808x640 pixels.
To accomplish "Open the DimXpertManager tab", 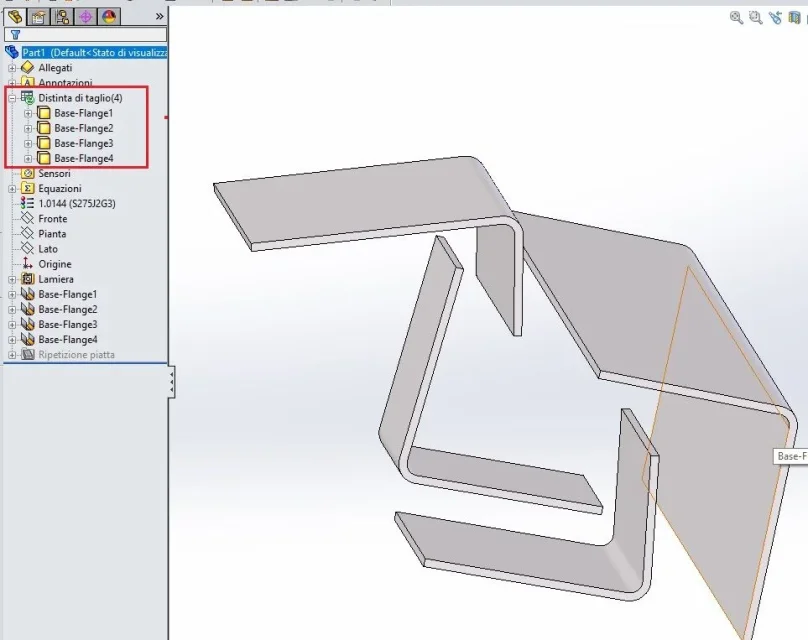I will (x=86, y=17).
